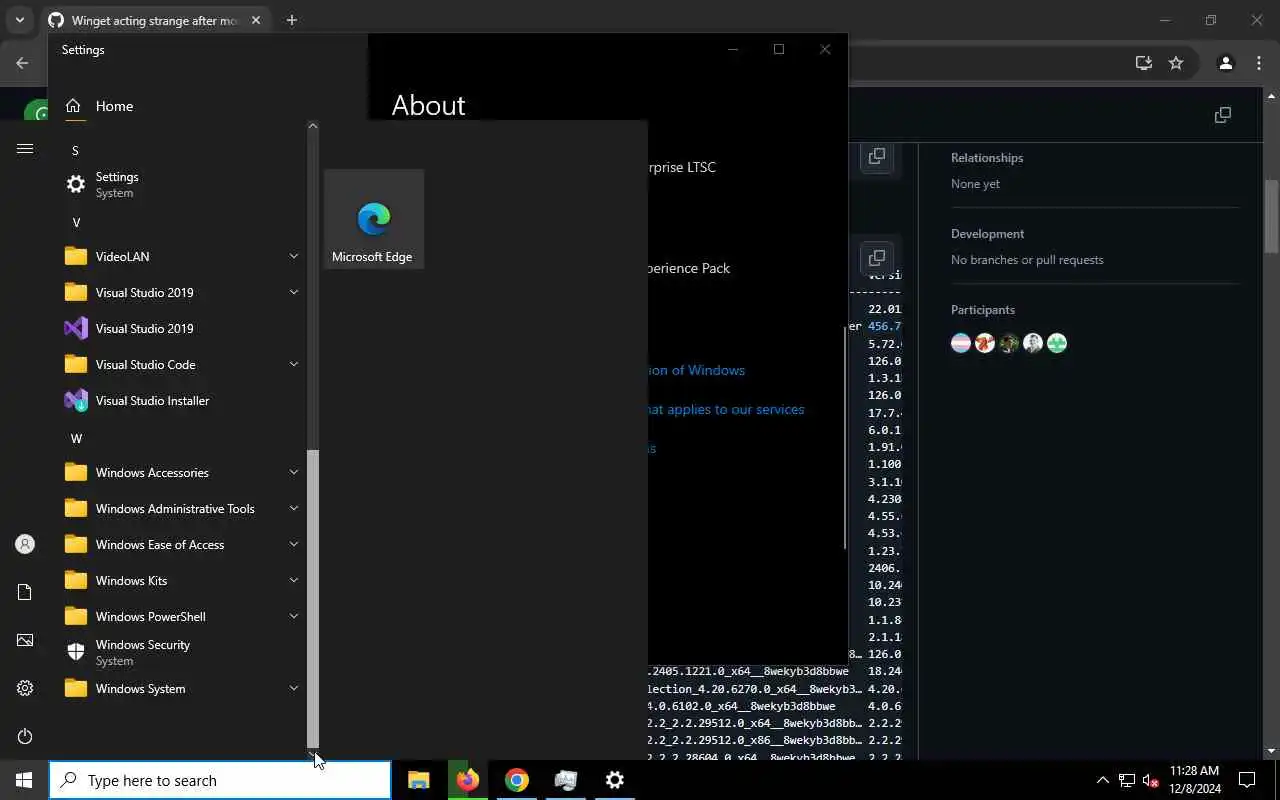Expand Windows Ease of Access chevron
The height and width of the screenshot is (800, 1280).
click(294, 544)
